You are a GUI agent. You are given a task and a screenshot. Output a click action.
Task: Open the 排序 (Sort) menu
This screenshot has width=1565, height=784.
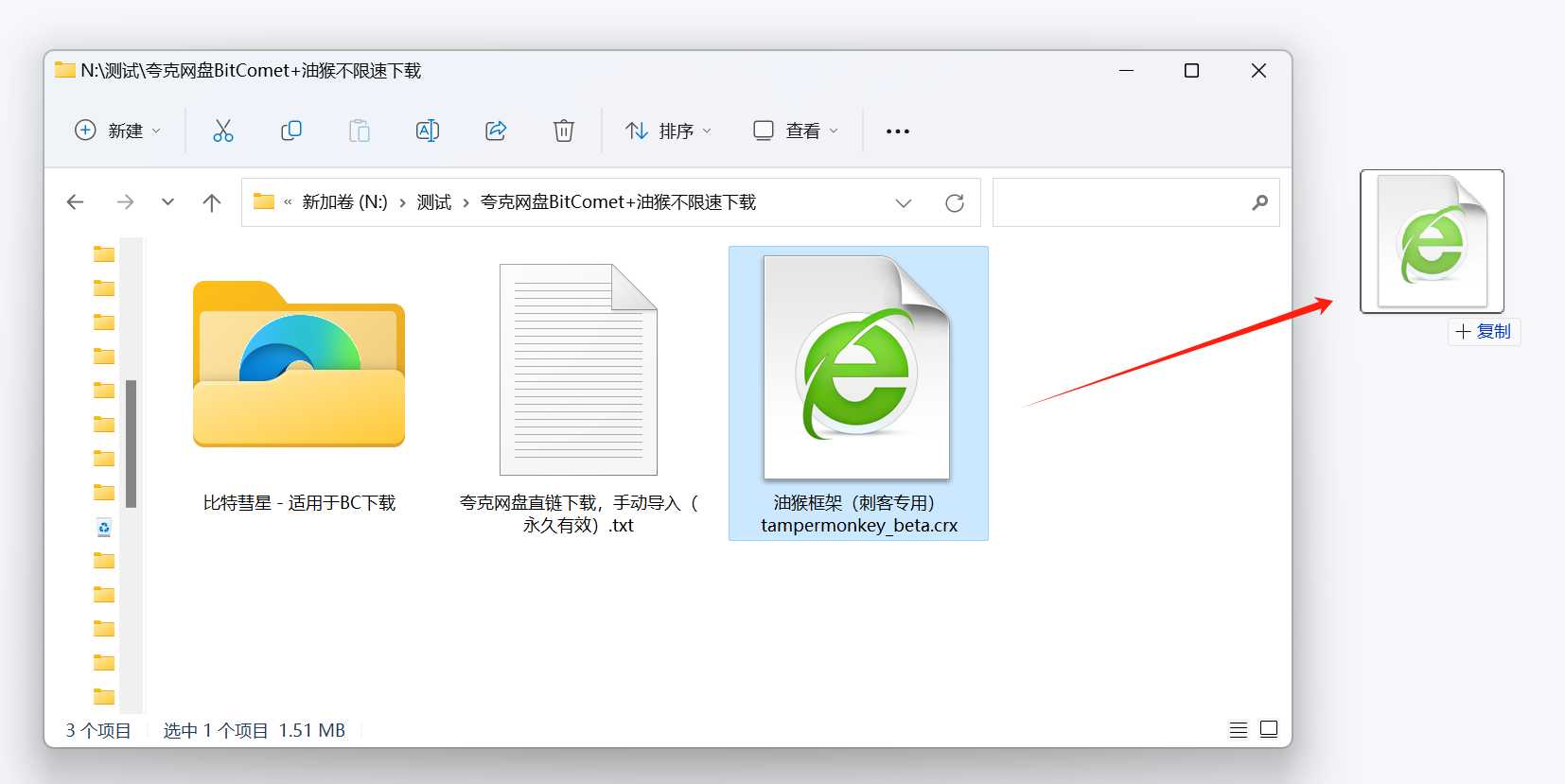tap(668, 131)
